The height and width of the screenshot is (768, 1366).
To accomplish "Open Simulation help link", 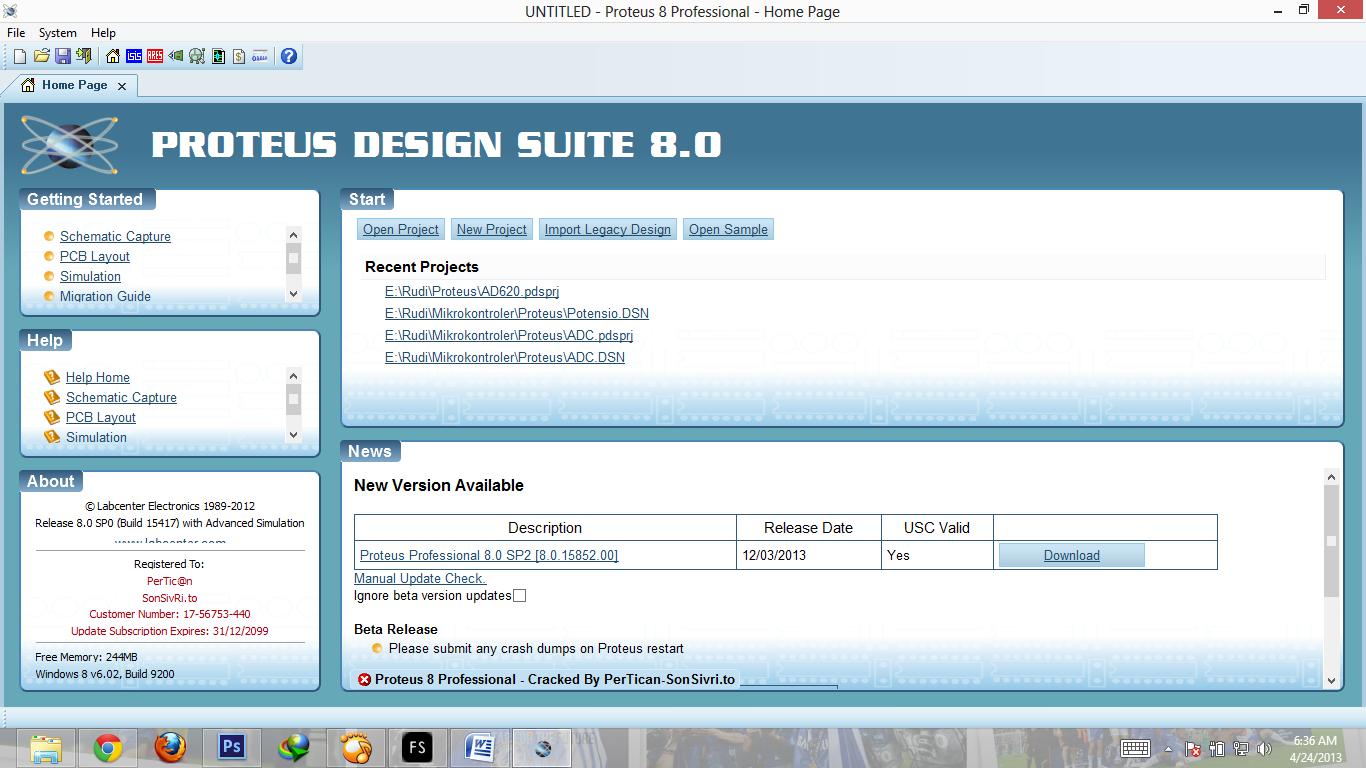I will pyautogui.click(x=96, y=437).
